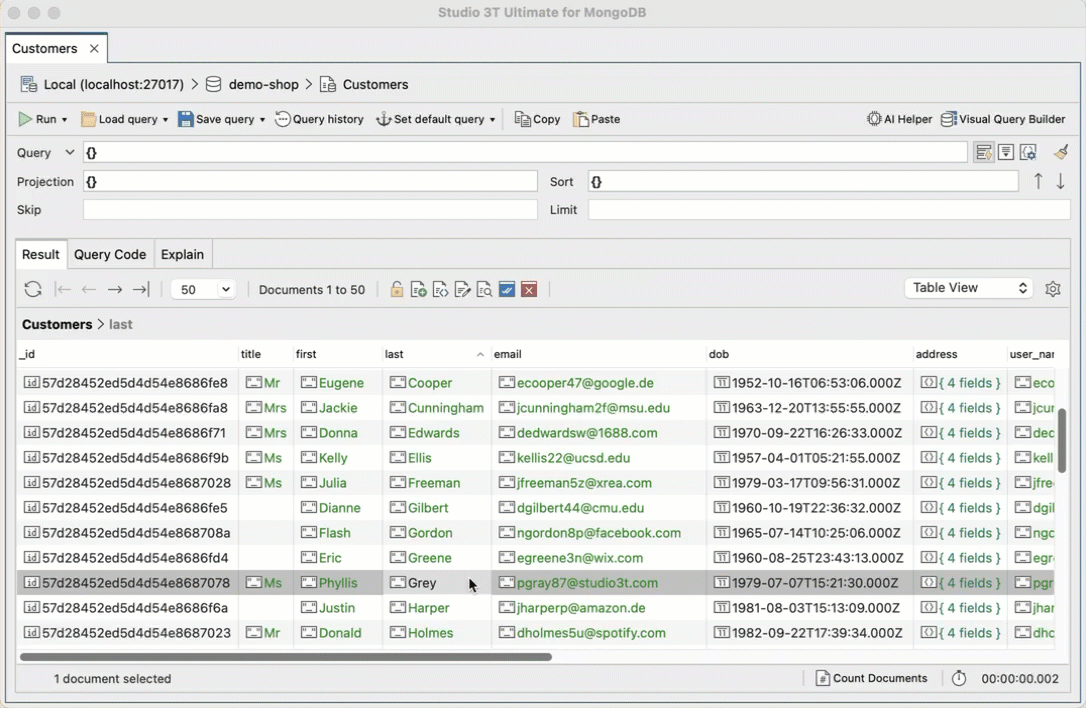Screen dimensions: 1086x708
Task: Click the unlock padlock icon in results toolbar
Action: [x=396, y=289]
